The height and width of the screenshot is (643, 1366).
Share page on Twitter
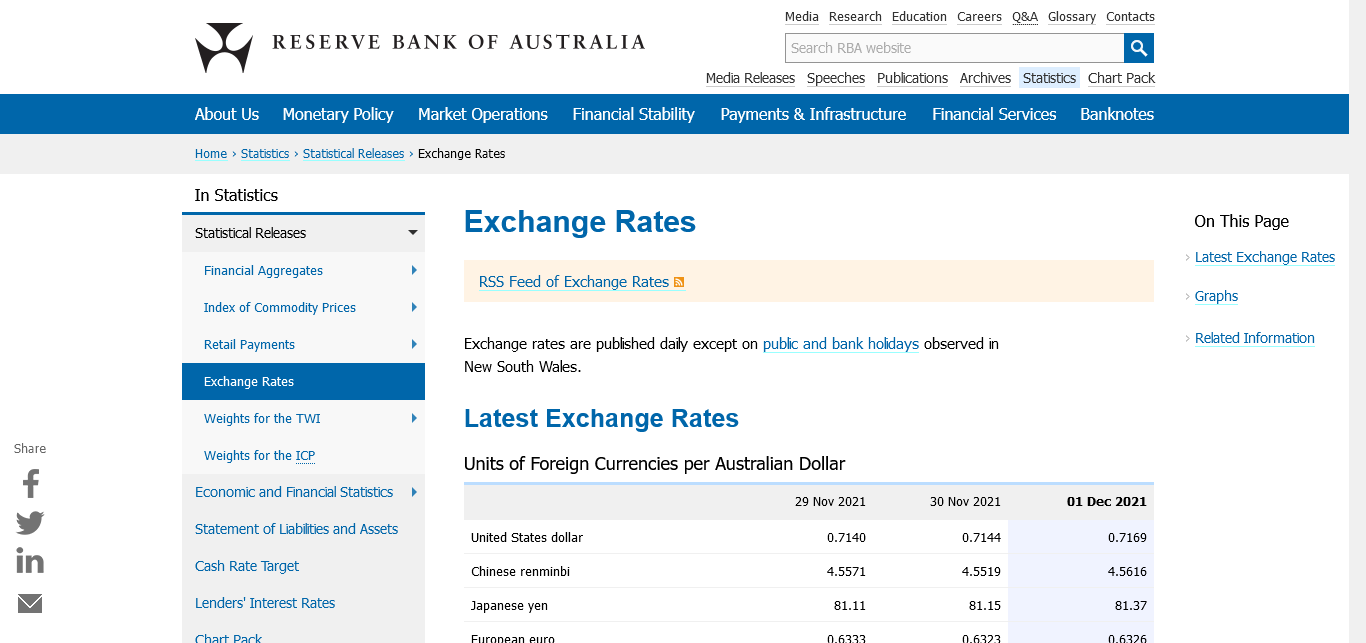pos(30,523)
